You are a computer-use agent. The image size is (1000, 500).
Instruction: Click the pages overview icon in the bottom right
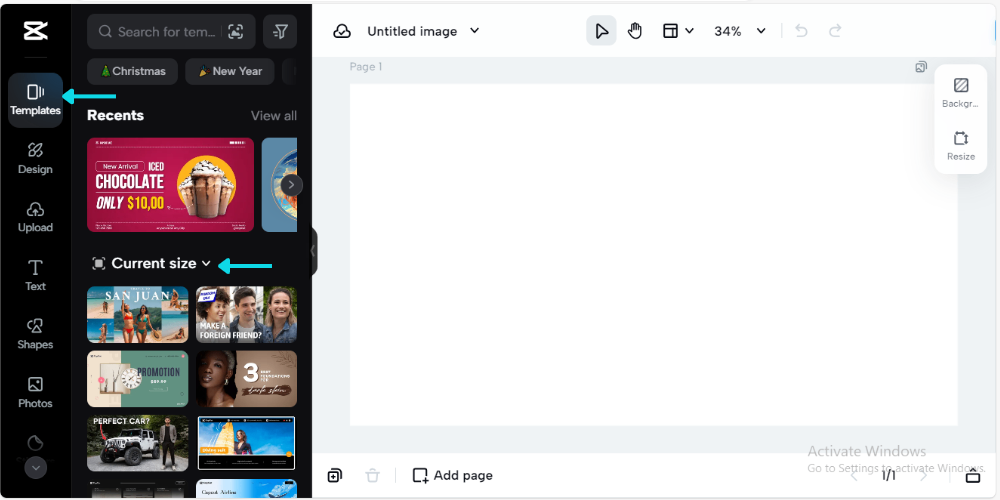[973, 476]
